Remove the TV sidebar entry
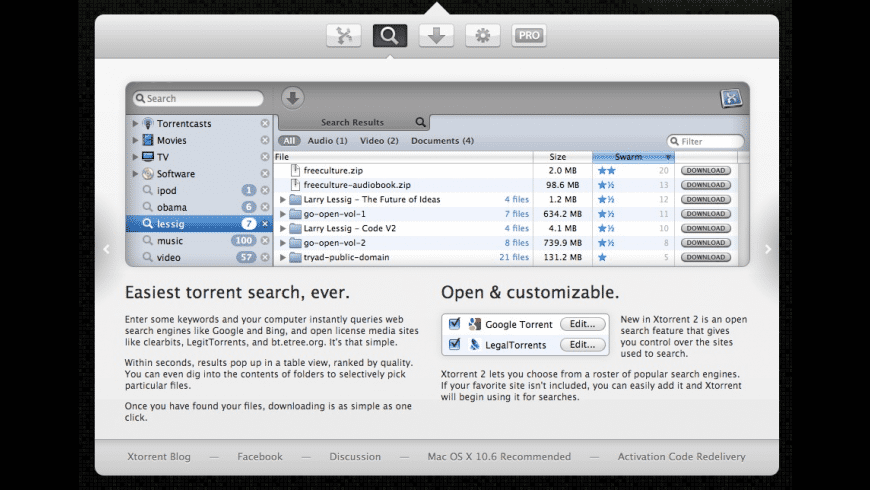 tap(265, 156)
